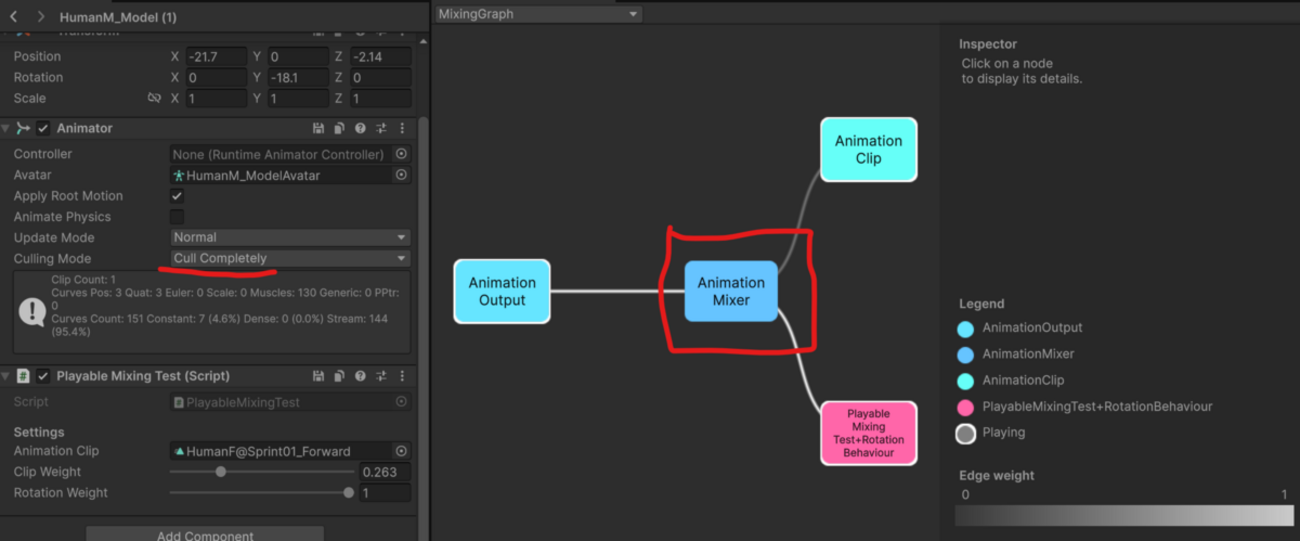Click the Position Y field

[x=298, y=57]
